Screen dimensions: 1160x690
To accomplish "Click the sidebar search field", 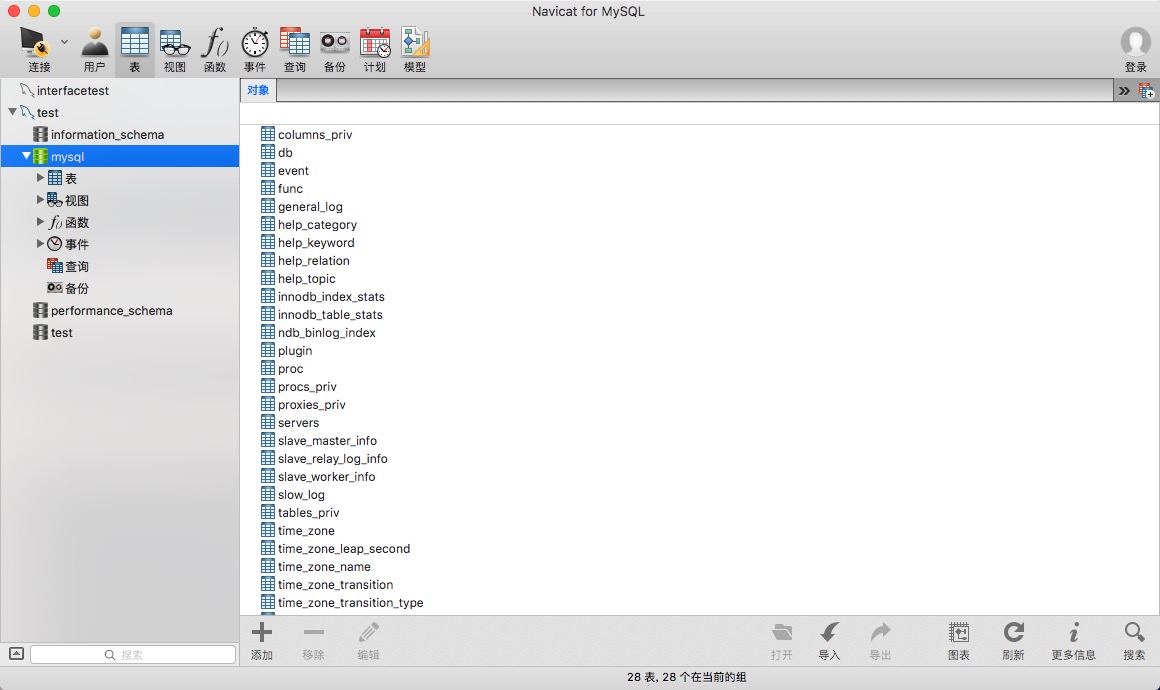I will 133,655.
